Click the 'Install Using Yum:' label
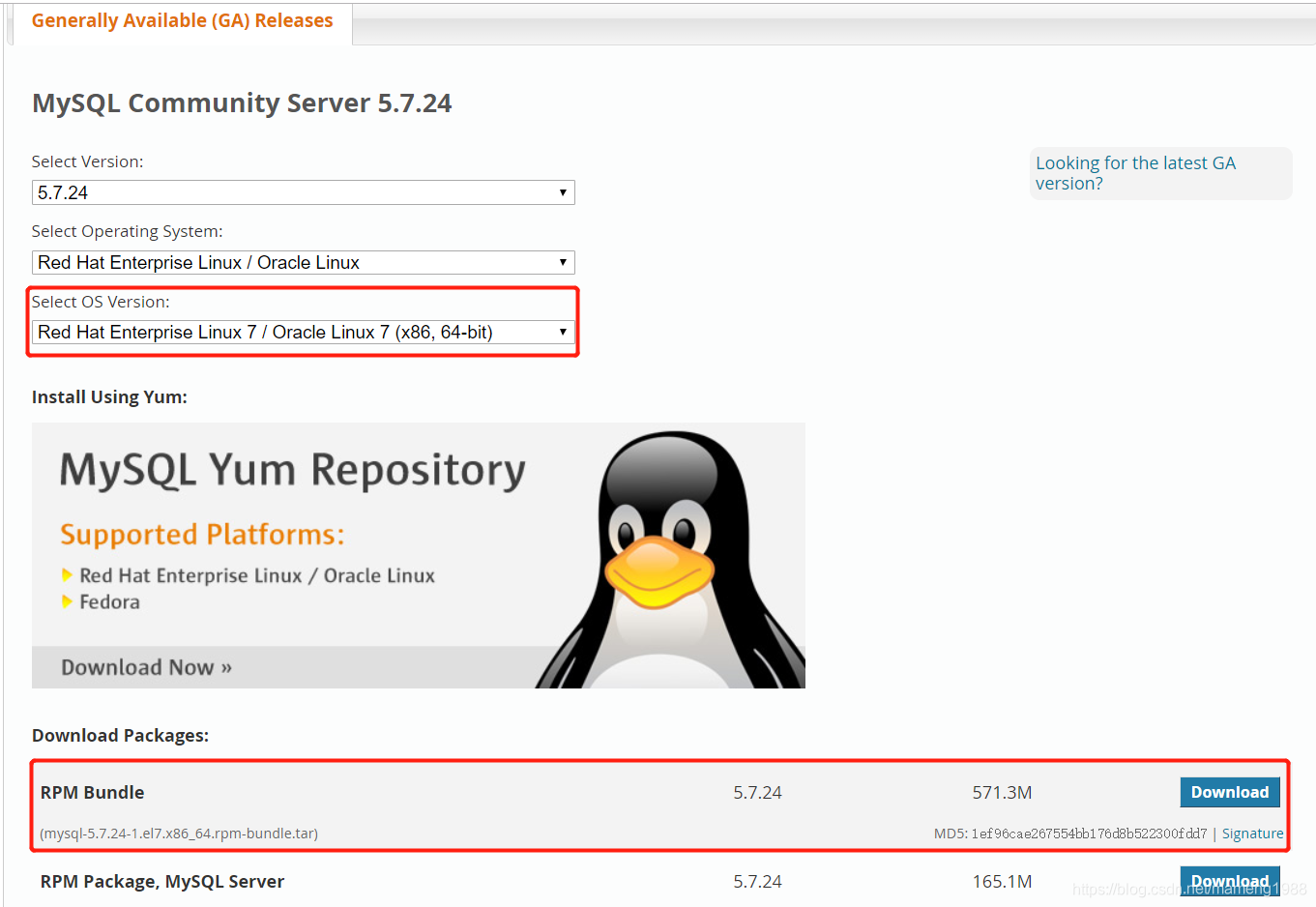Screen dimensions: 1316x907 click(109, 397)
